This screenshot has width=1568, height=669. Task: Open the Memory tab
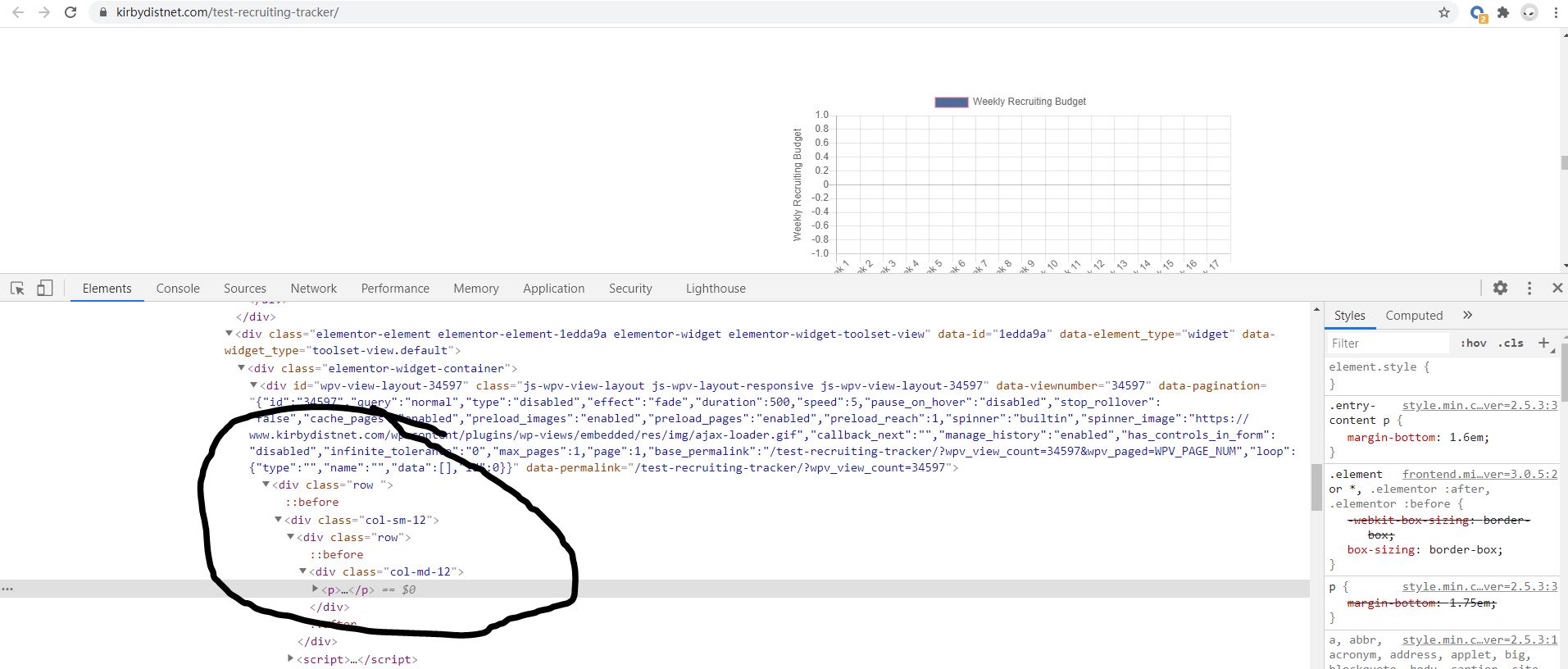pos(476,288)
